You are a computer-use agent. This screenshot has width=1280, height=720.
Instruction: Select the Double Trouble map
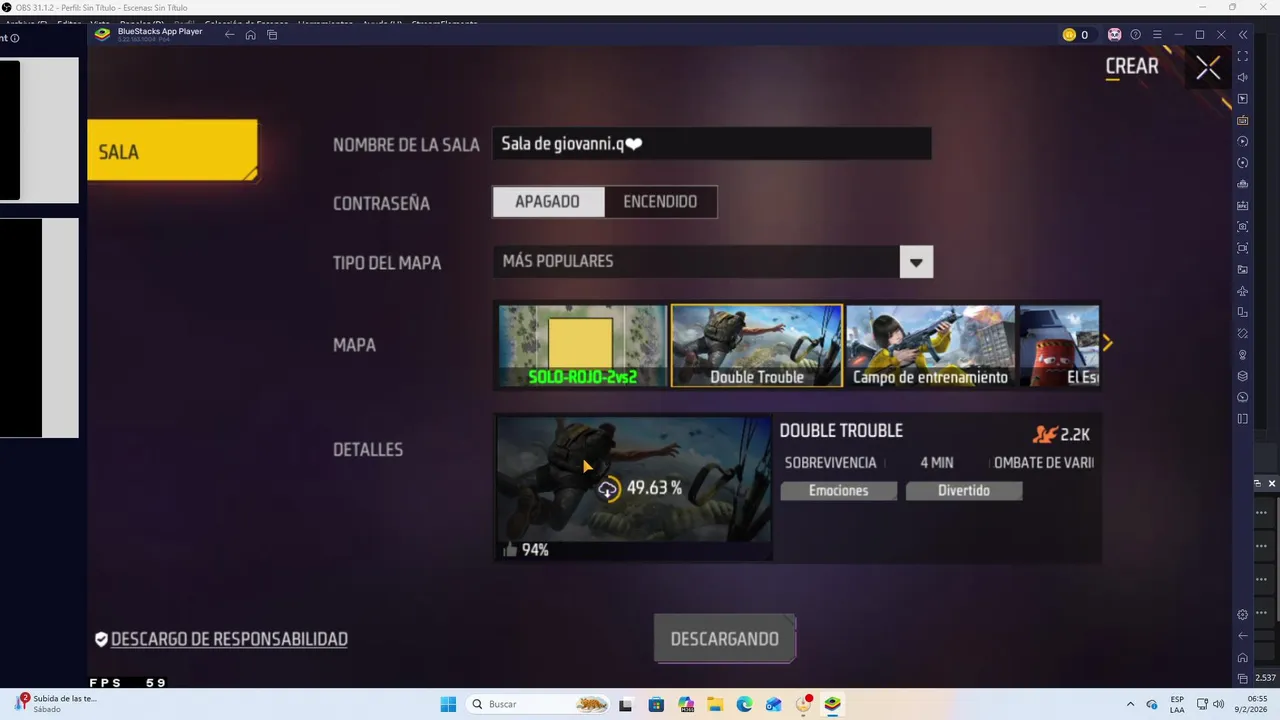(x=757, y=346)
